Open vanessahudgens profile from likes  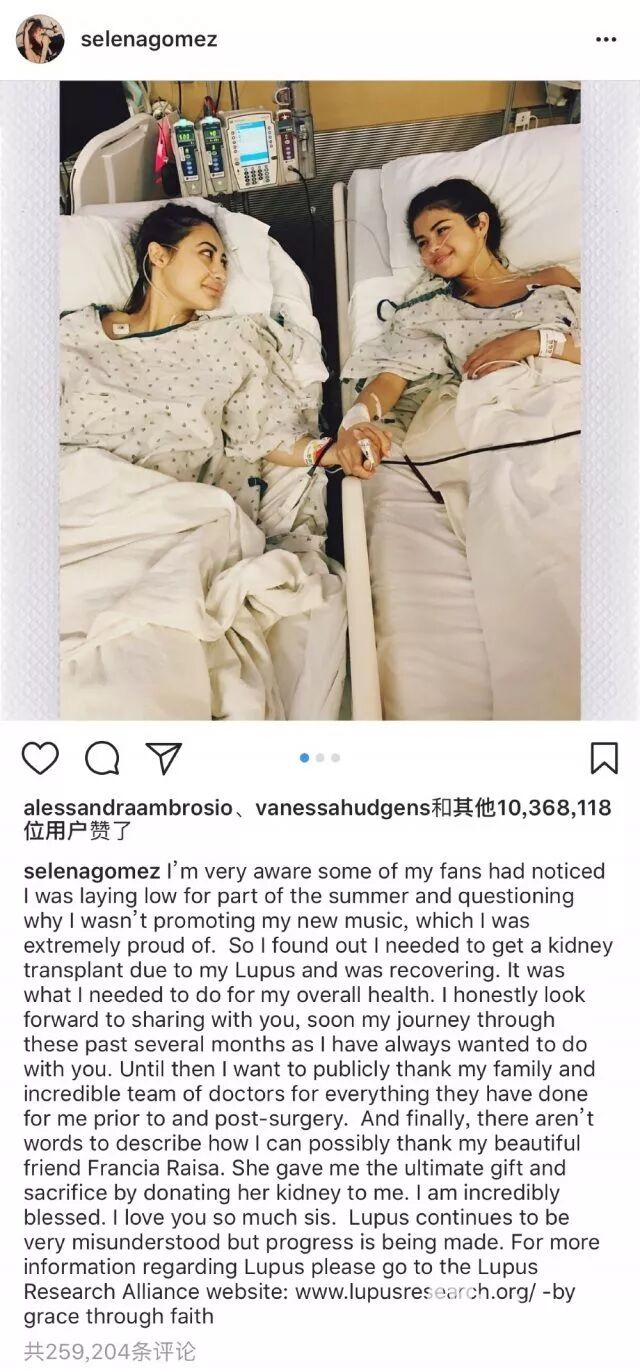343,807
